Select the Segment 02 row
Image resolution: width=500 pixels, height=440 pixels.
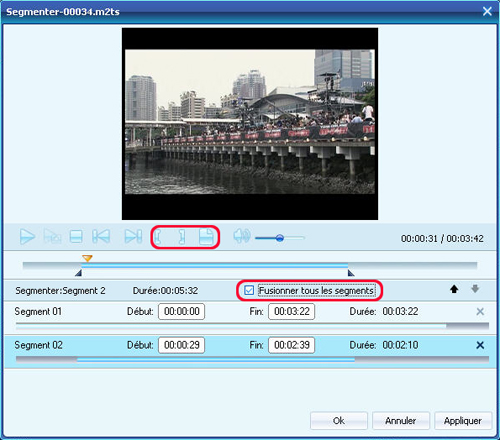[x=250, y=352]
